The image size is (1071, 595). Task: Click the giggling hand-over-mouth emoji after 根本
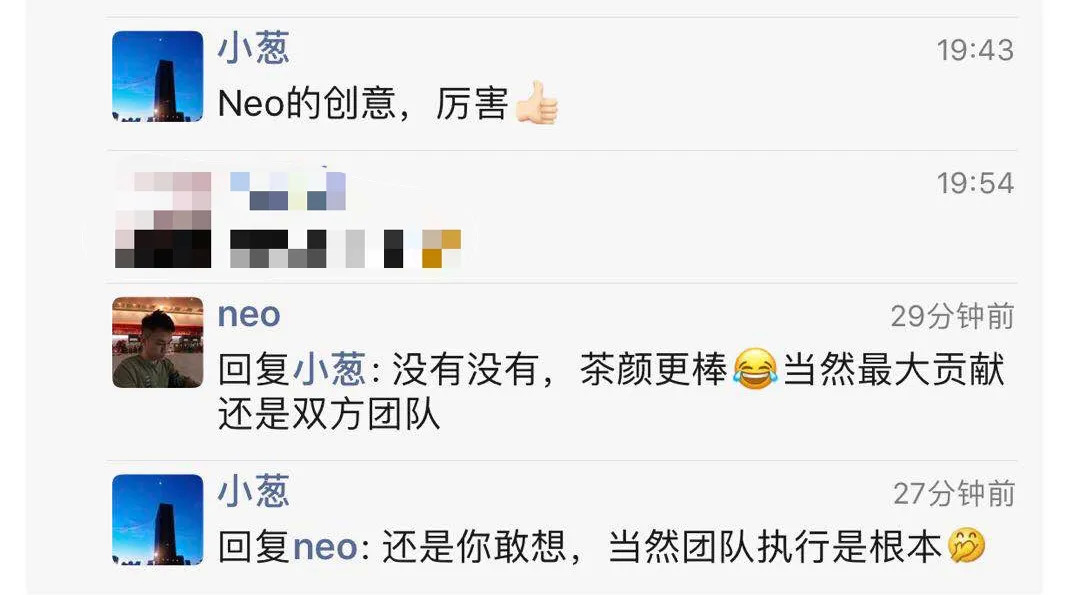pyautogui.click(x=966, y=546)
